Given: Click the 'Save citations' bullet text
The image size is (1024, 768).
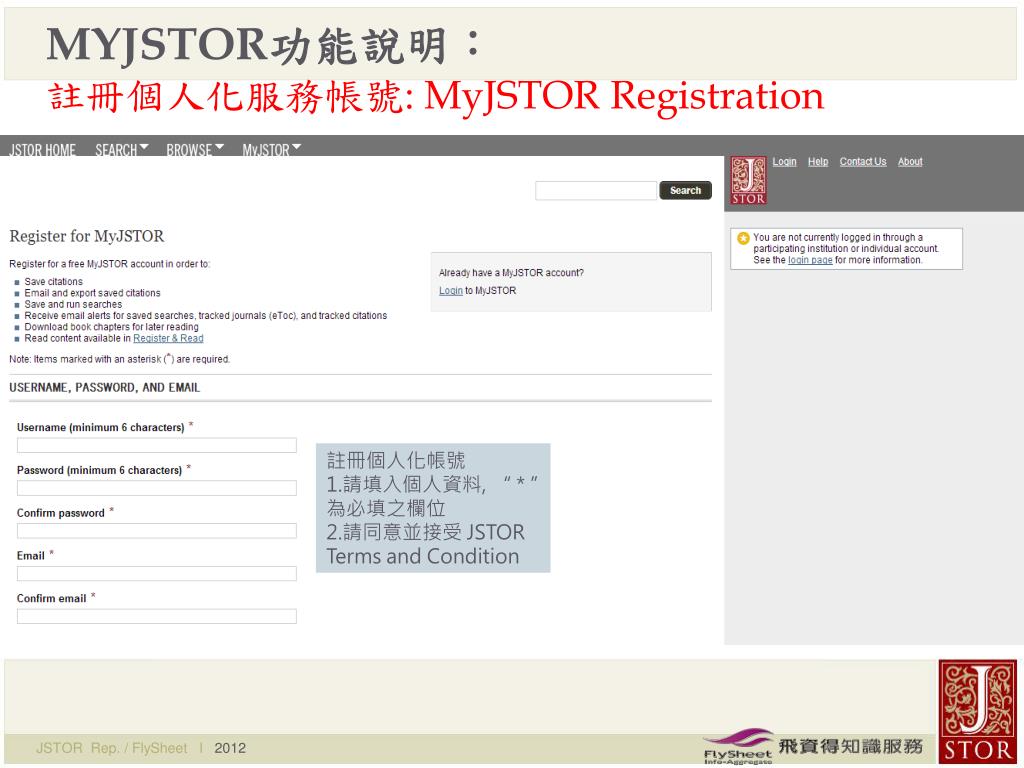Looking at the screenshot, I should coord(54,281).
